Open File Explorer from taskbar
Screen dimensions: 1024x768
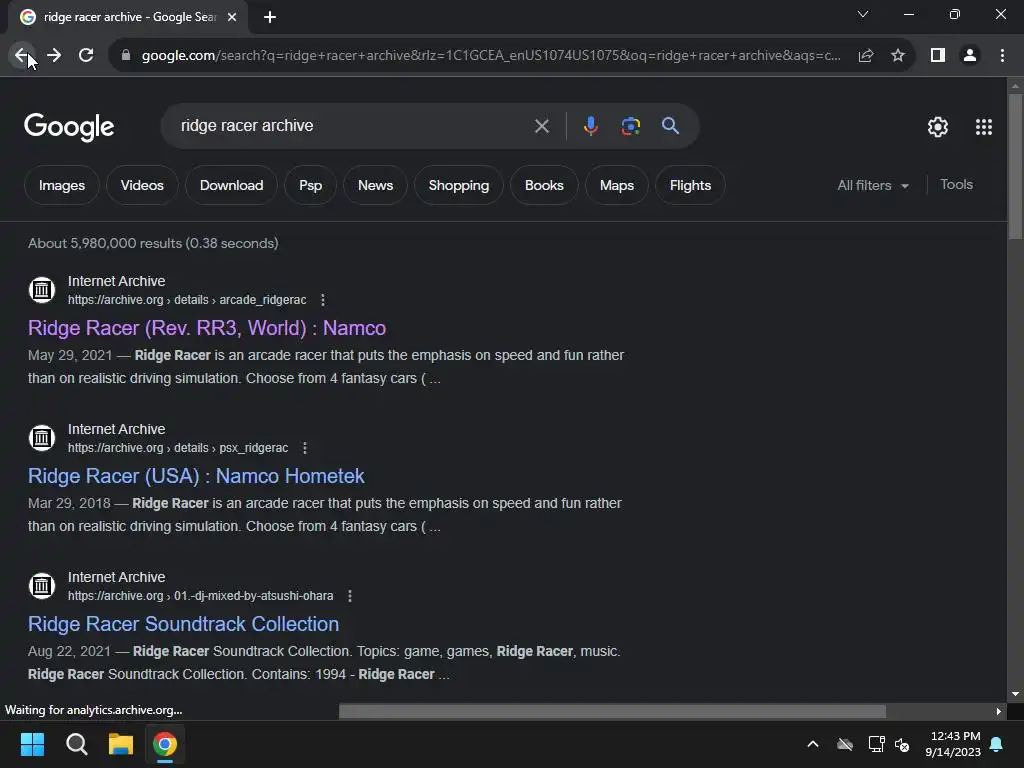click(121, 744)
